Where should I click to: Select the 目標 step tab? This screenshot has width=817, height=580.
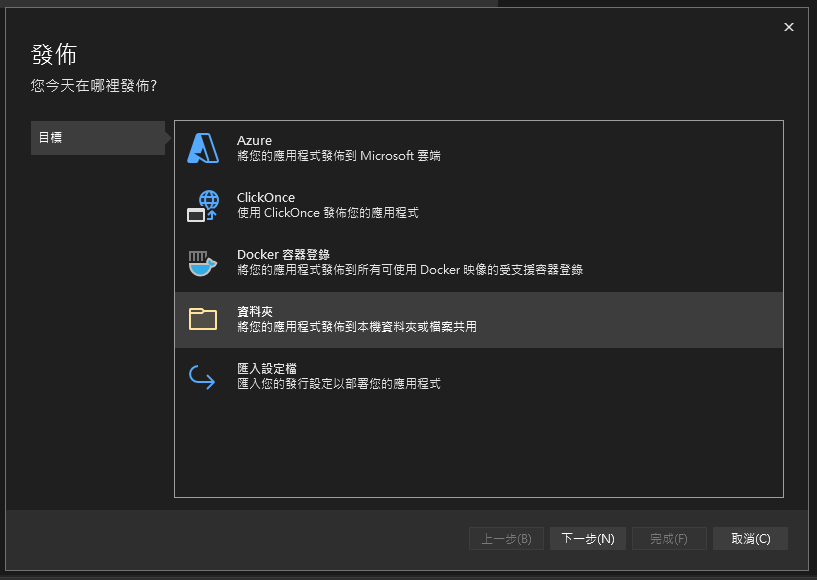click(x=97, y=138)
